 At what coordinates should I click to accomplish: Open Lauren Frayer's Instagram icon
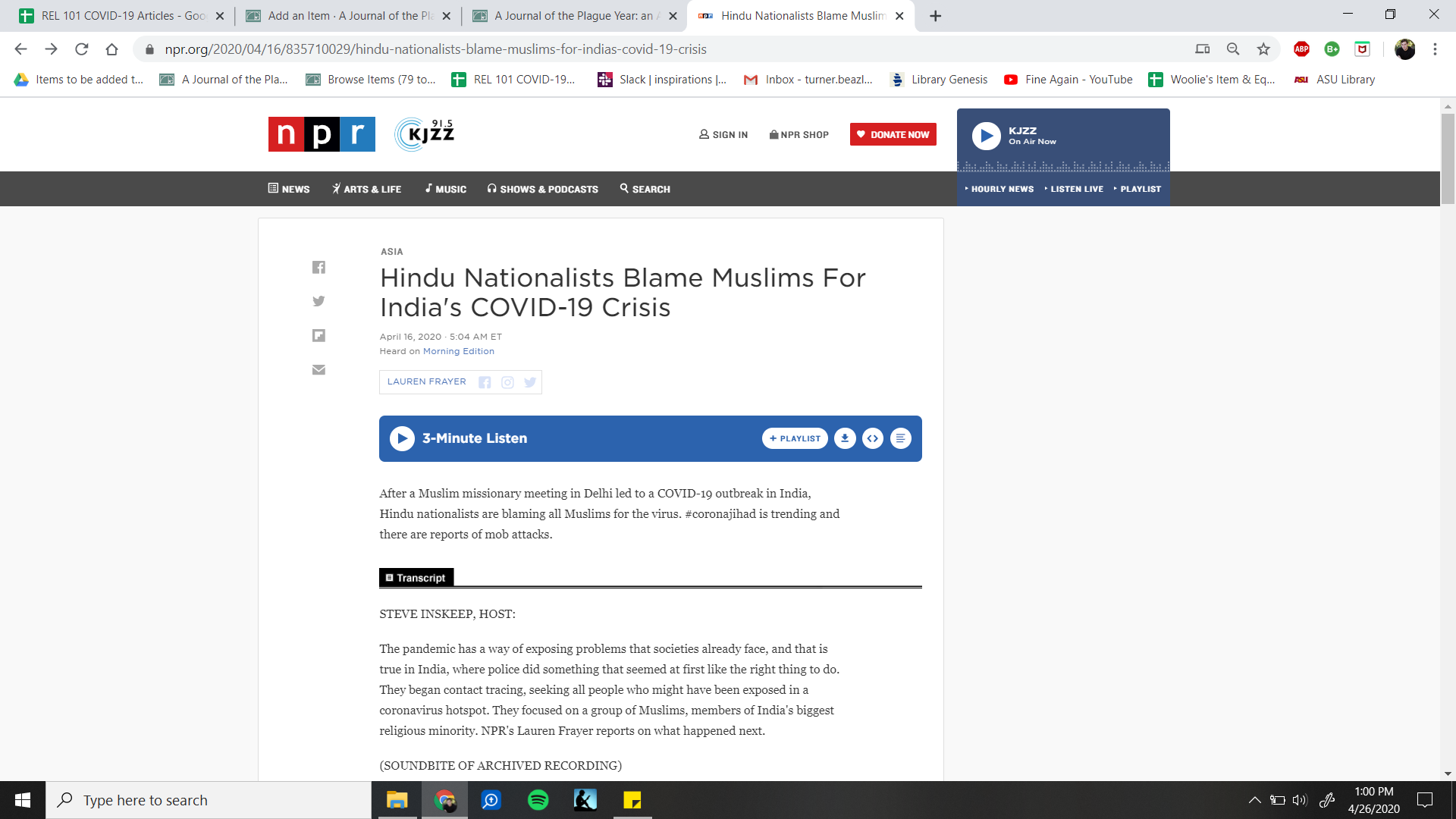click(507, 382)
